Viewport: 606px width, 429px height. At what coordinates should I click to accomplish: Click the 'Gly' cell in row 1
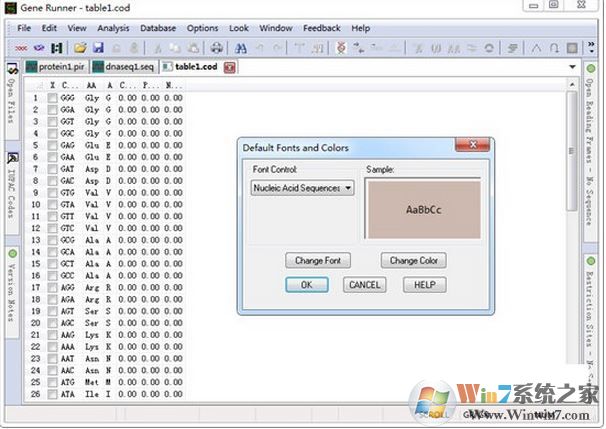pyautogui.click(x=92, y=98)
